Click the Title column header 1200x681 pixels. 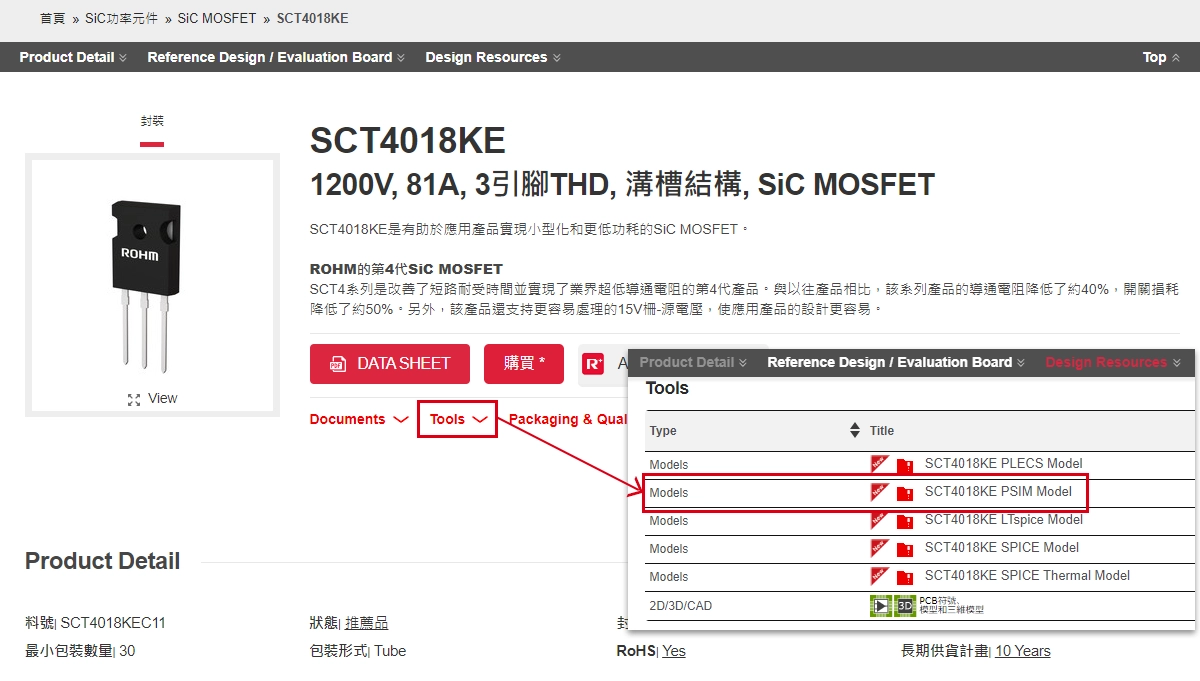pos(882,431)
